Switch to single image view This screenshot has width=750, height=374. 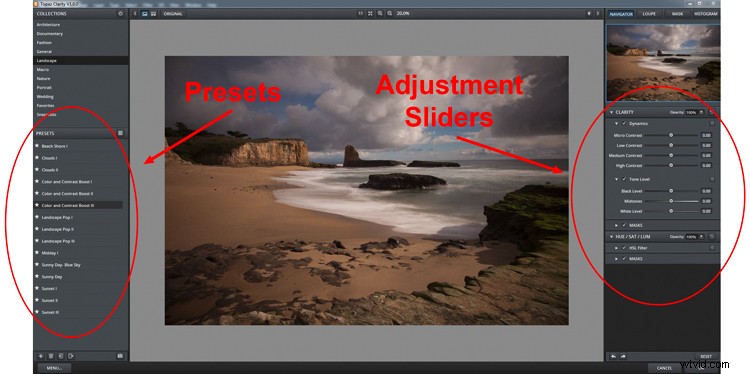(x=145, y=14)
